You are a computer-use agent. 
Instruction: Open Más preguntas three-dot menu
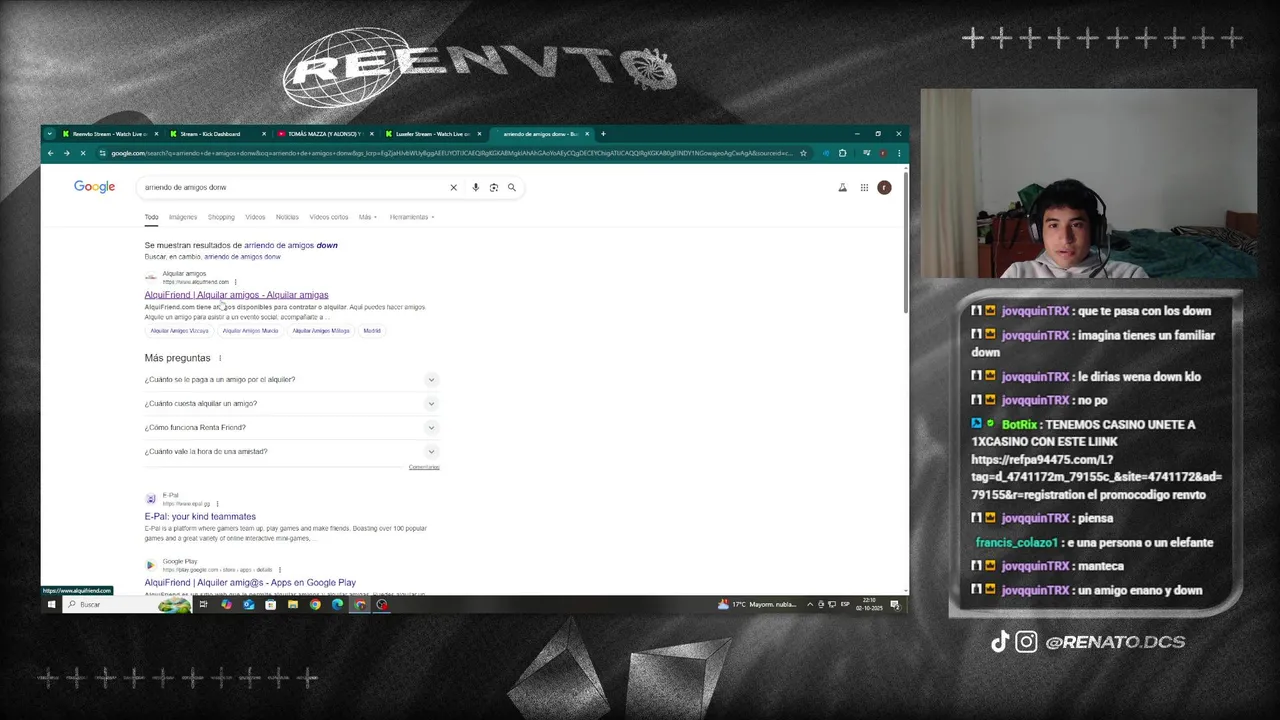pyautogui.click(x=220, y=358)
